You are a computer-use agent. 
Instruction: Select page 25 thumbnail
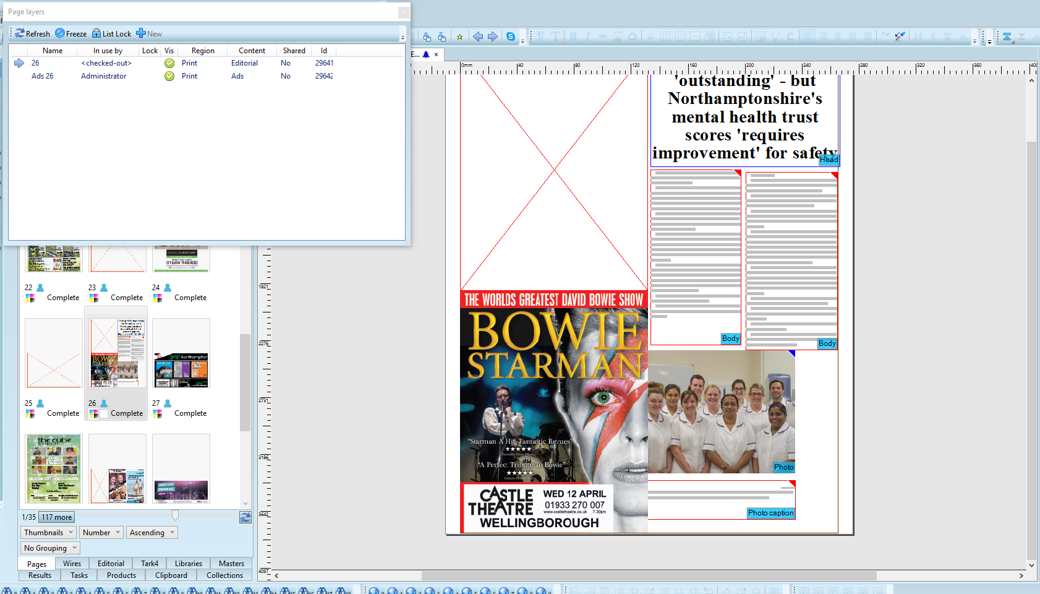(x=54, y=353)
